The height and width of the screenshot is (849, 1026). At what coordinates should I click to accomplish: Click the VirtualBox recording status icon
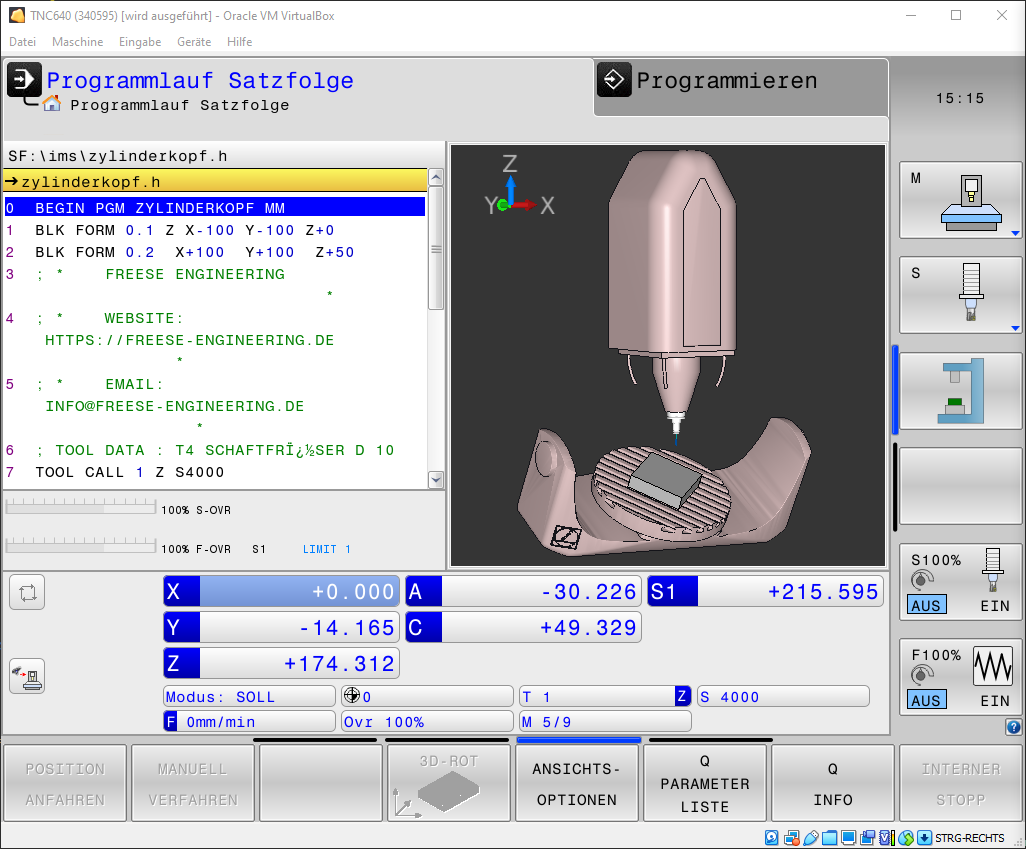868,838
